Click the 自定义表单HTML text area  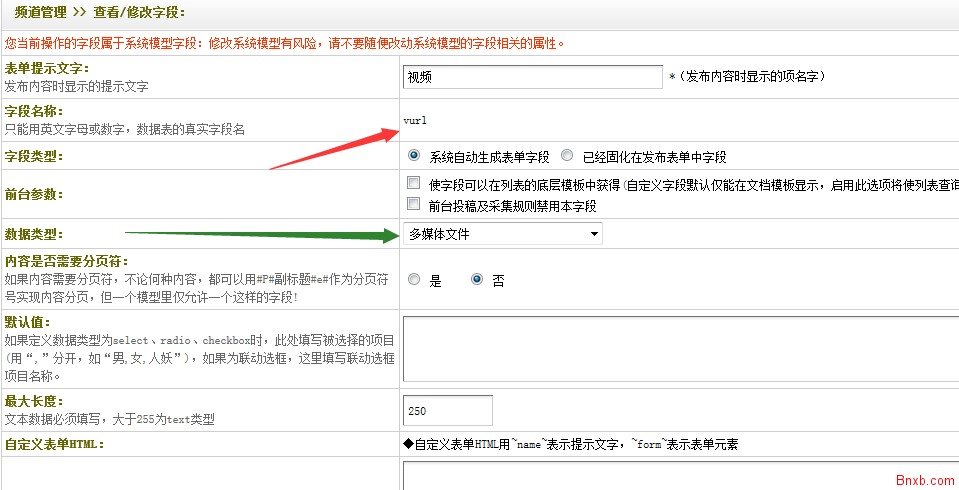tap(680, 475)
